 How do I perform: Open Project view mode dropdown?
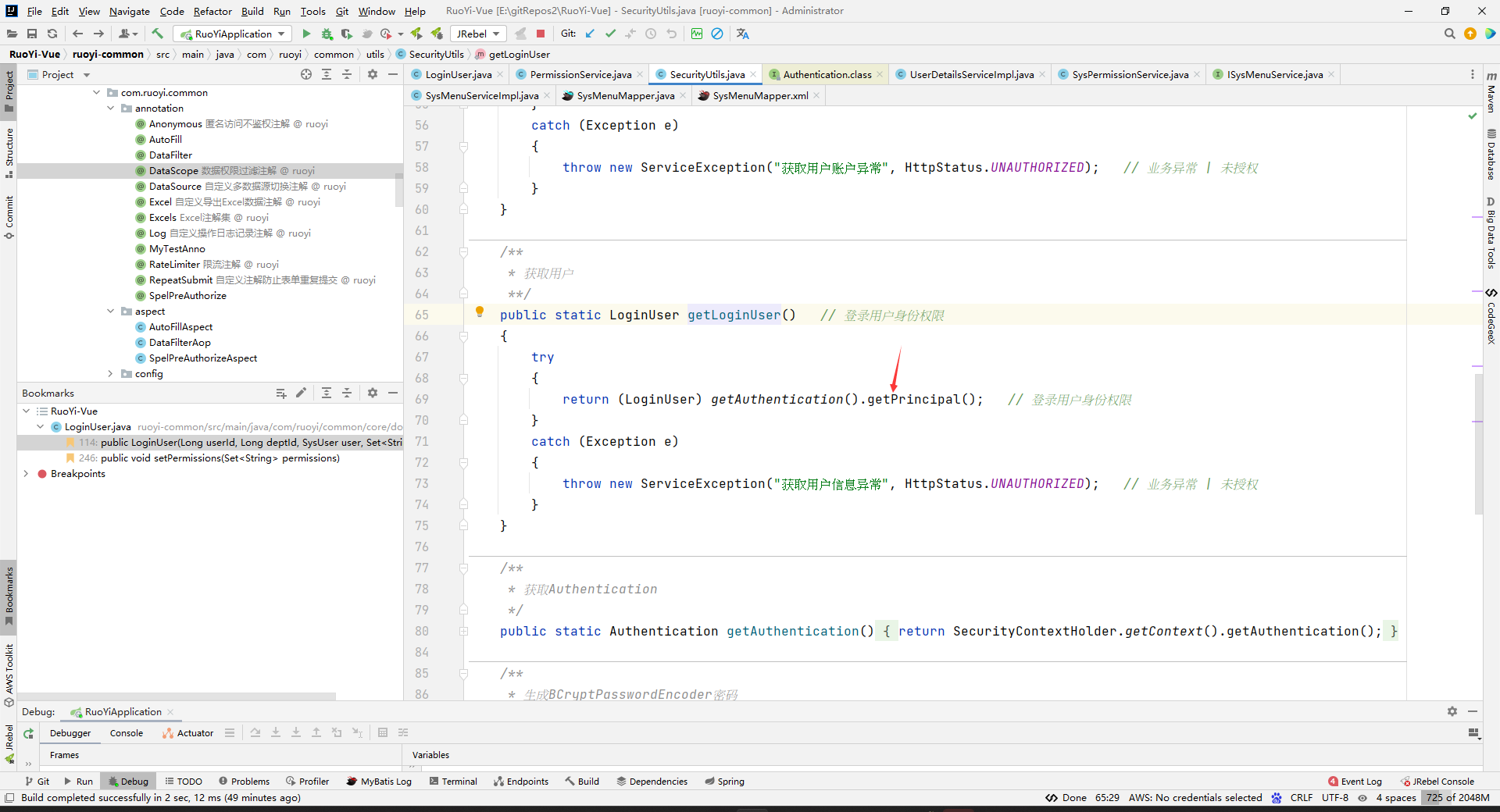point(87,75)
